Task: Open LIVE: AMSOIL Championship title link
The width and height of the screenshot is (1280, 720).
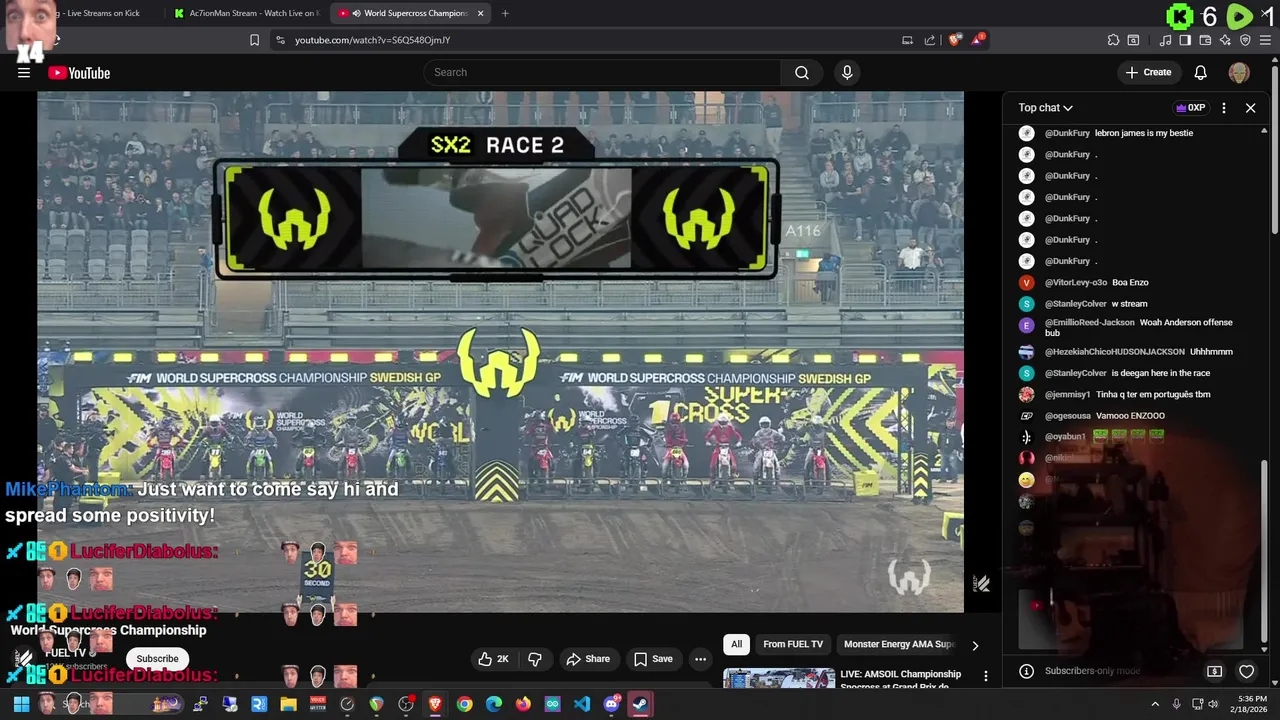Action: click(x=901, y=679)
